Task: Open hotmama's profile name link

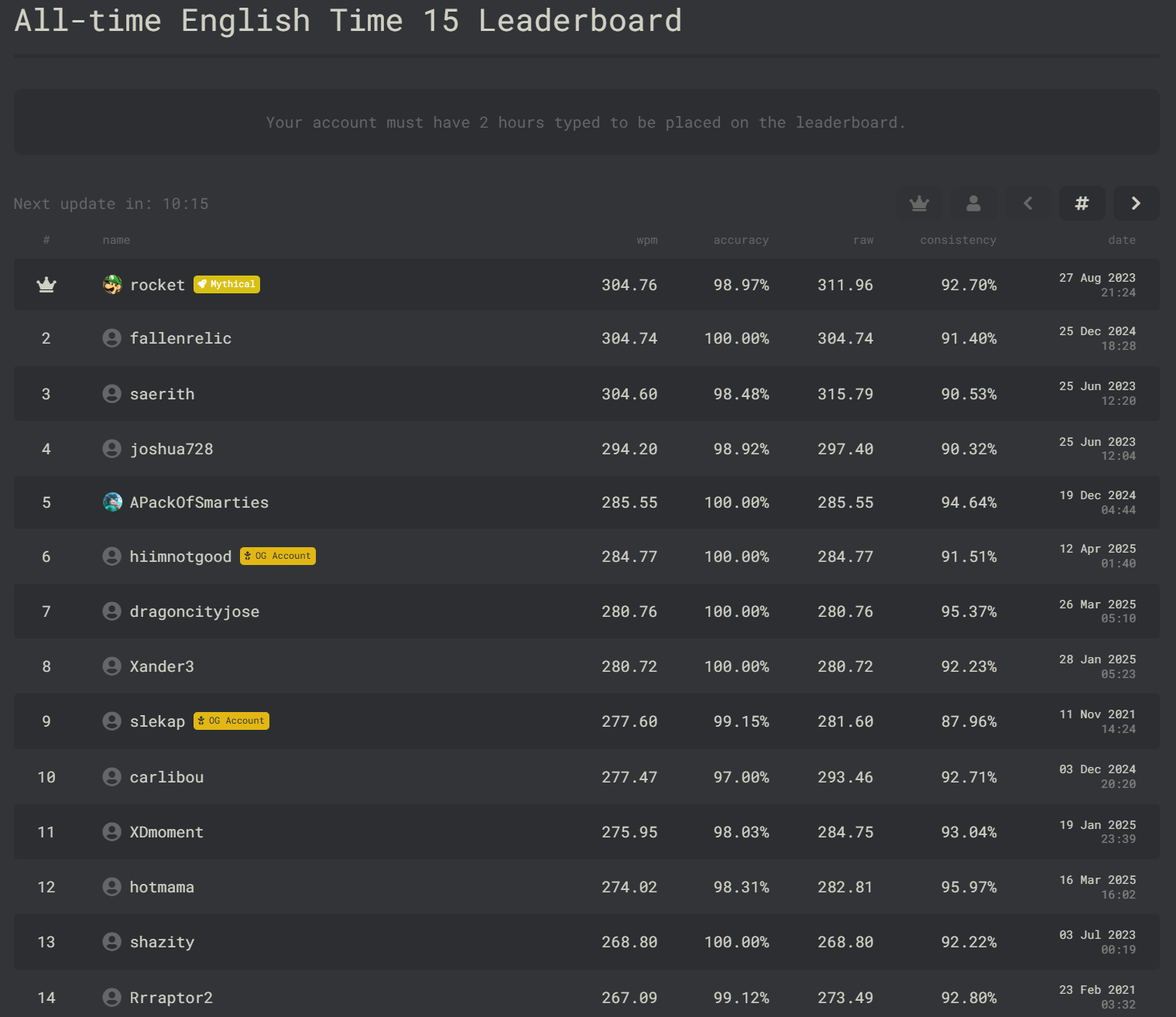Action: [162, 887]
